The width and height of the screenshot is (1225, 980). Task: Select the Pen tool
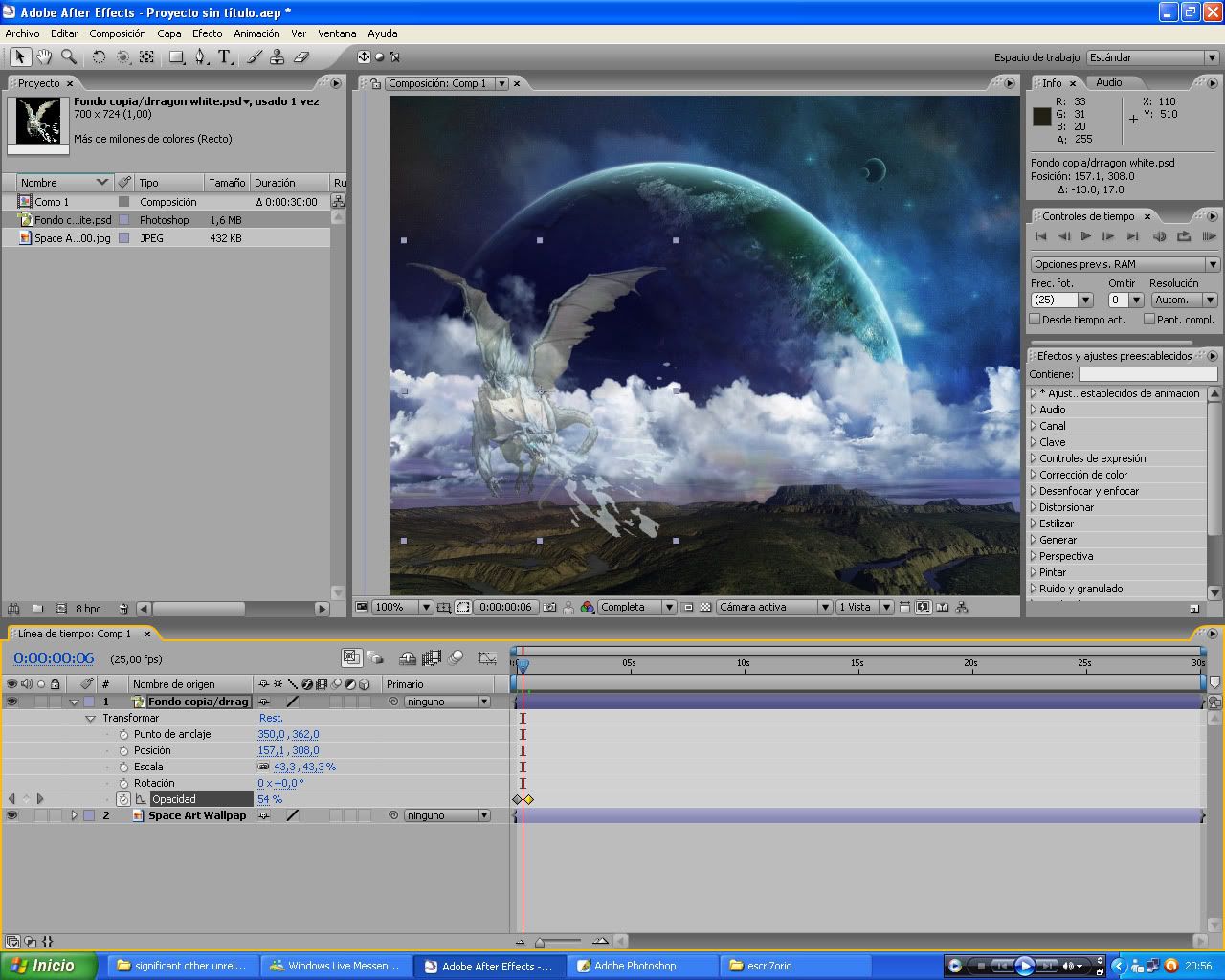pyautogui.click(x=200, y=57)
